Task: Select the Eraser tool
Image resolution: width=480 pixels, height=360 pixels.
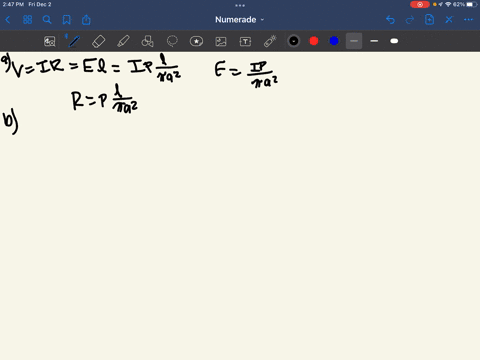Action: tap(98, 41)
